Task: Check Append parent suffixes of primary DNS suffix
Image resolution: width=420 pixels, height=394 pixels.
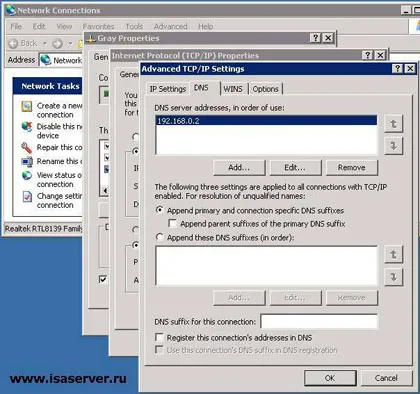Action: 173,223
